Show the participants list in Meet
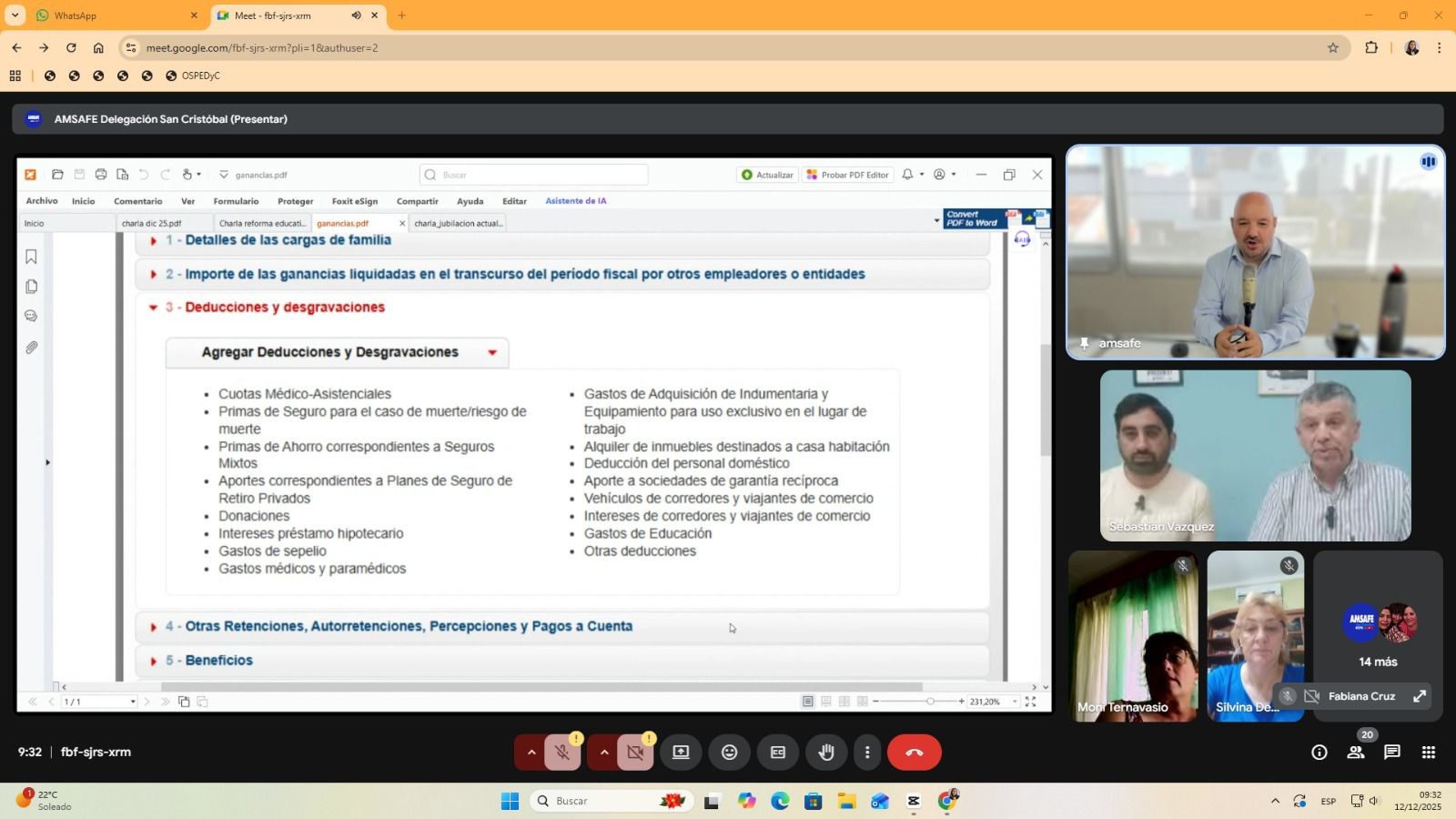The height and width of the screenshot is (819, 1456). tap(1355, 753)
